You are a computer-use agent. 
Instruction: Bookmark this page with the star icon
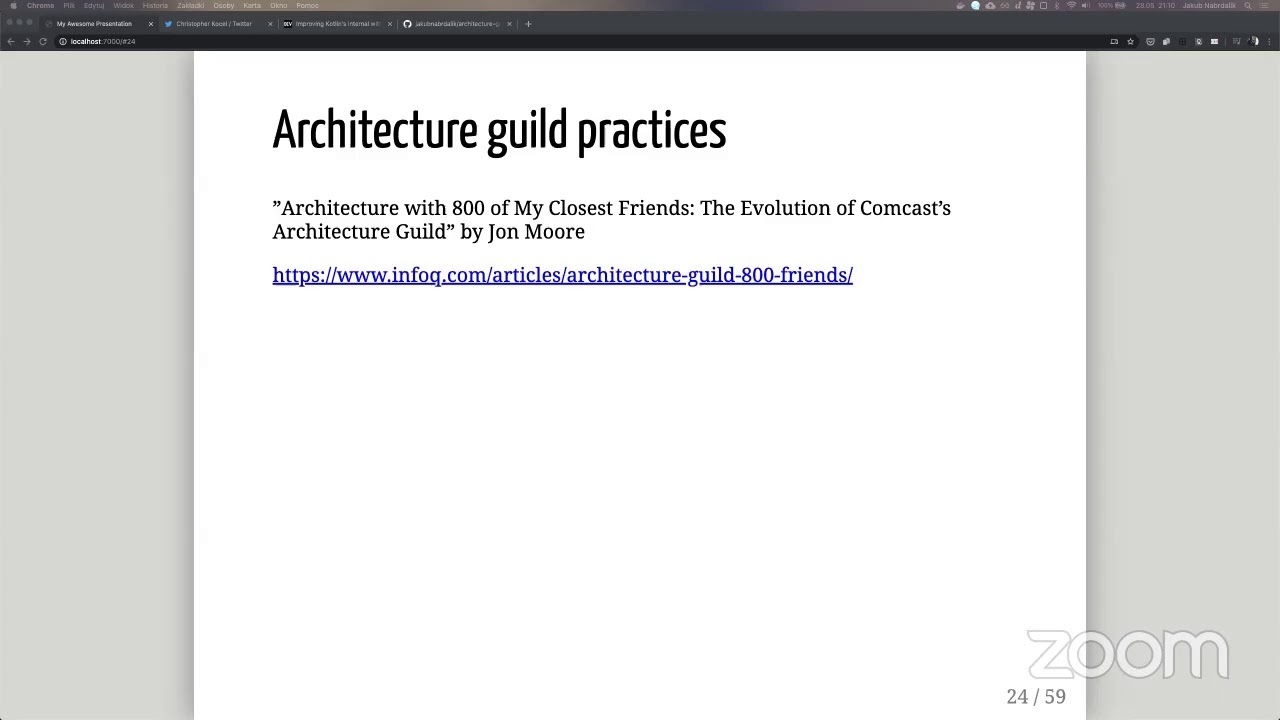pos(1130,41)
